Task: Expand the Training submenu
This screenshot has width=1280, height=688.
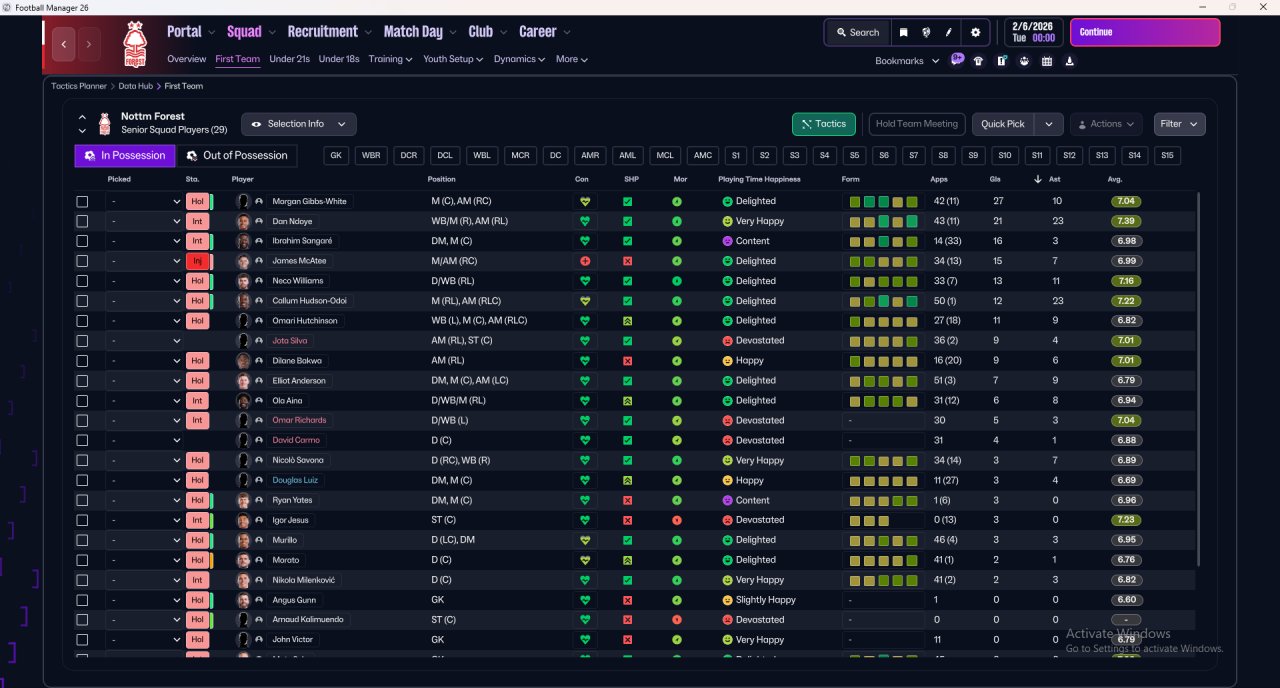Action: click(x=390, y=59)
